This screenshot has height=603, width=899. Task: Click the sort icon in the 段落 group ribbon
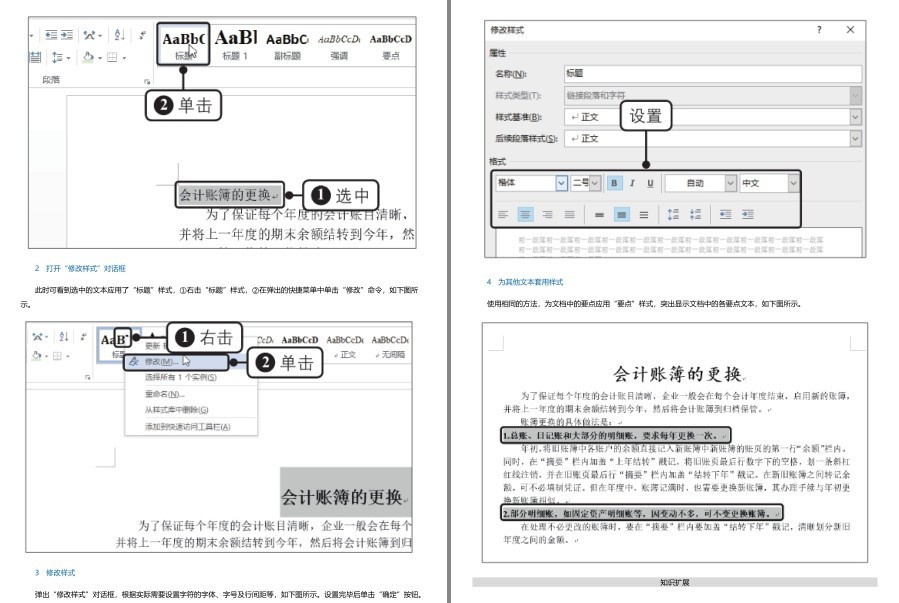pos(119,35)
